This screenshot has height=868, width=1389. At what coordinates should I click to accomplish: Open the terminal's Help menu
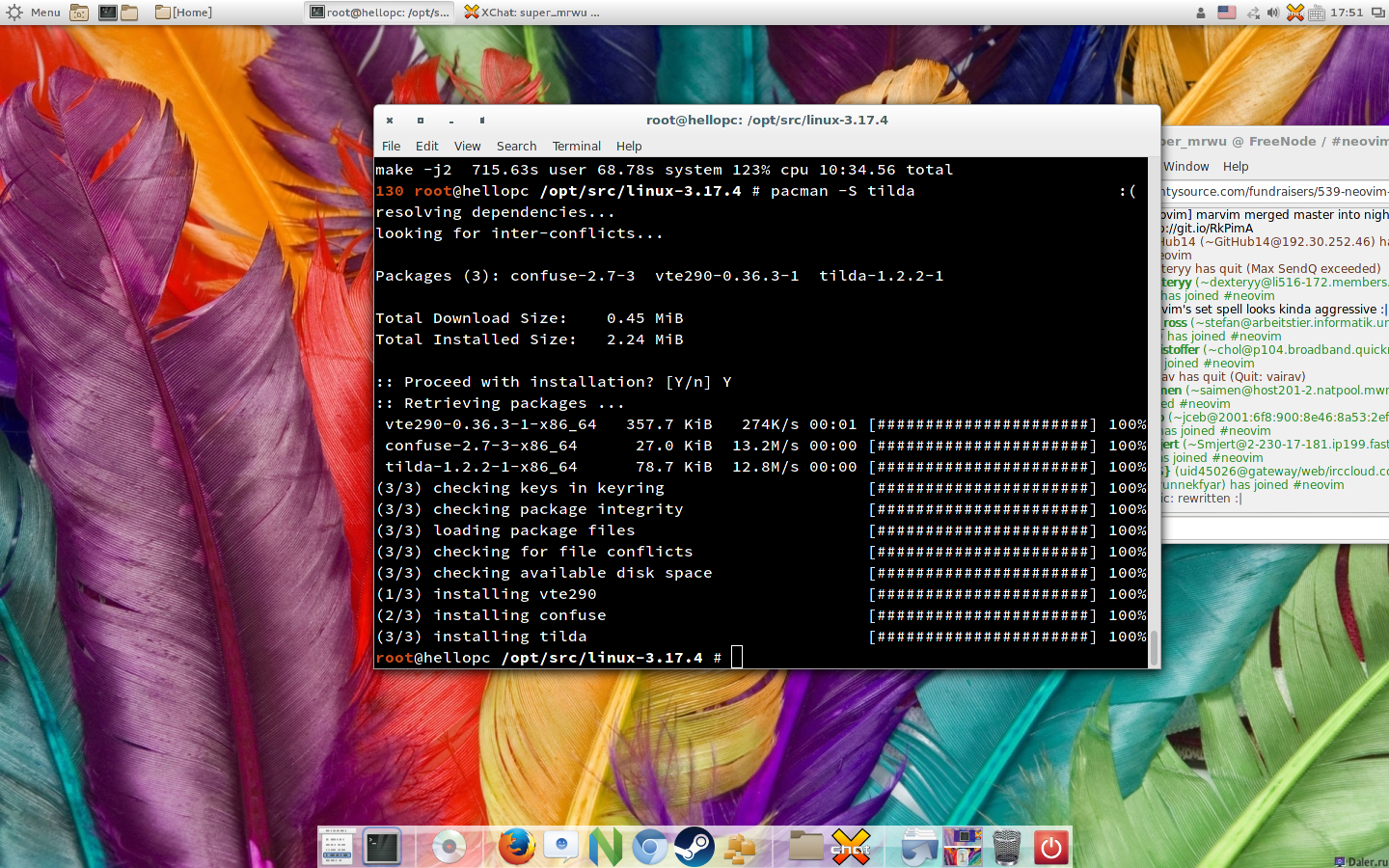(x=629, y=147)
